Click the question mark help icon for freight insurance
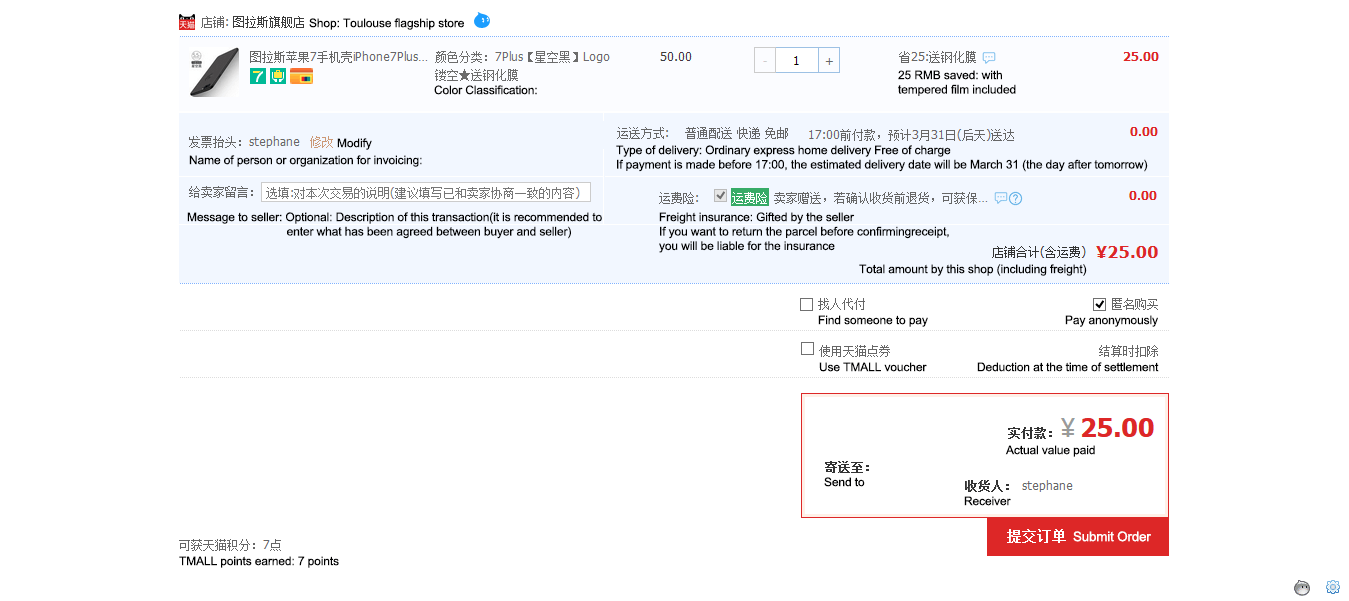The width and height of the screenshot is (1349, 601). tap(1015, 198)
